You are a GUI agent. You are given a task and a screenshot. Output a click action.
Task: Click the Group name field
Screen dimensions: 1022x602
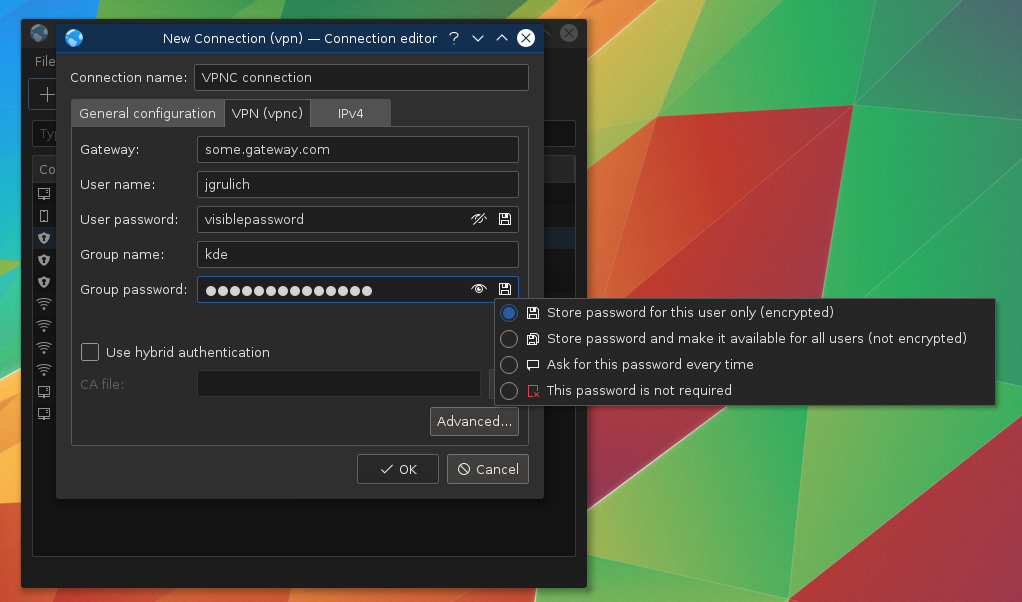[x=357, y=255]
